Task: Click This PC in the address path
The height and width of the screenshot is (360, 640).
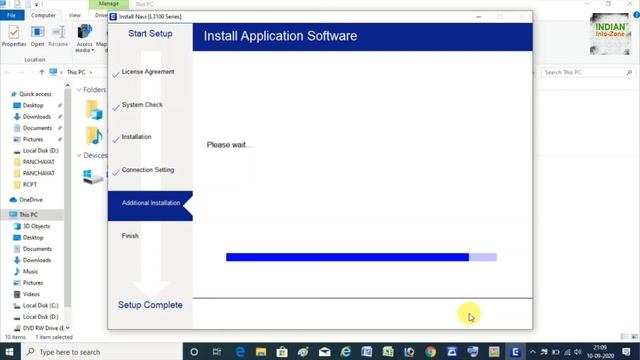Action: coord(76,72)
